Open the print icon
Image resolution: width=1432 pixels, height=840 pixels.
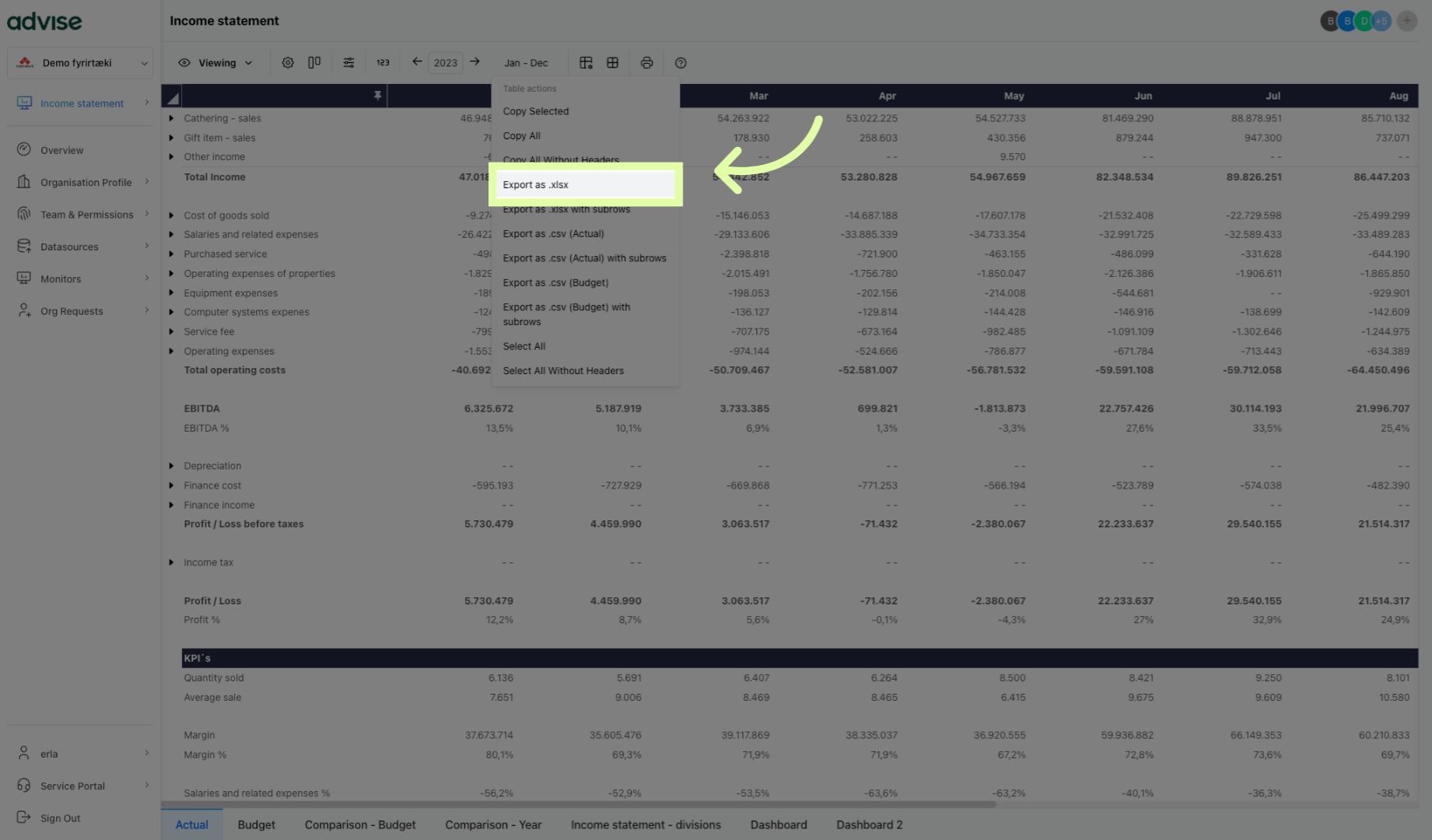(x=646, y=62)
